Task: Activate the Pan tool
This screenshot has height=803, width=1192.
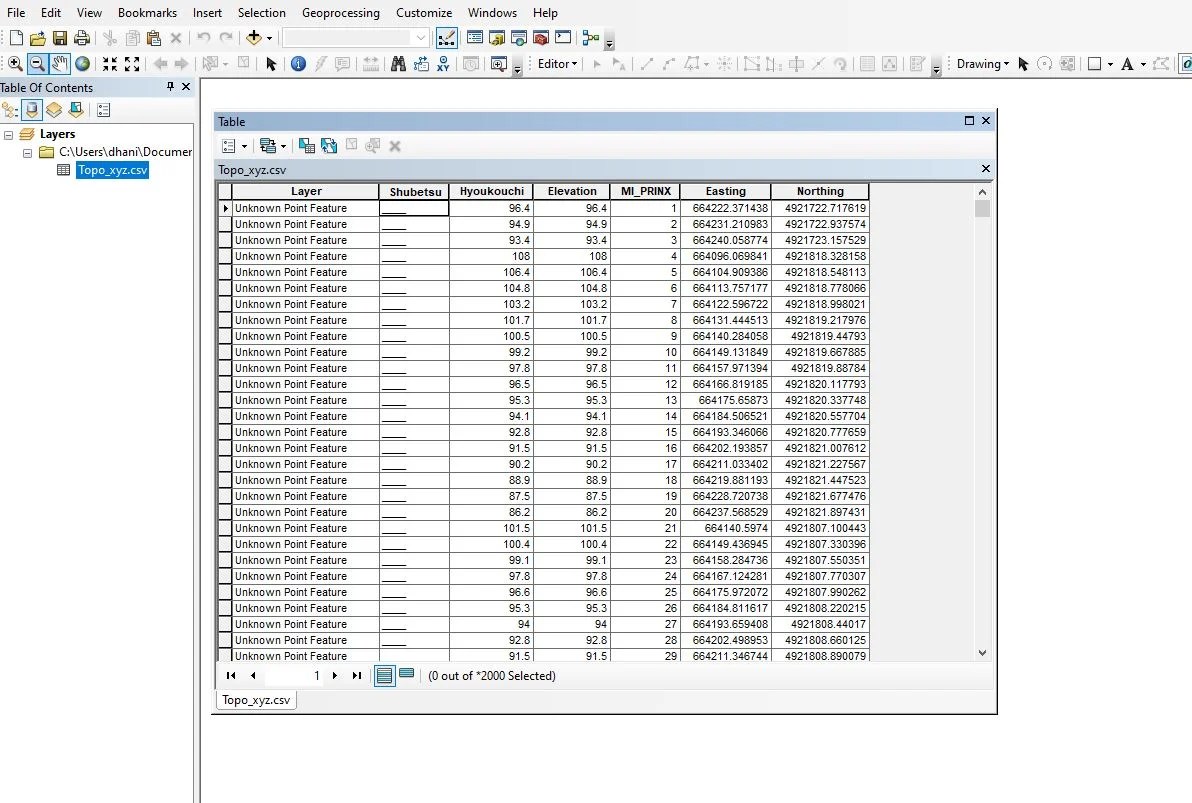Action: 61,63
